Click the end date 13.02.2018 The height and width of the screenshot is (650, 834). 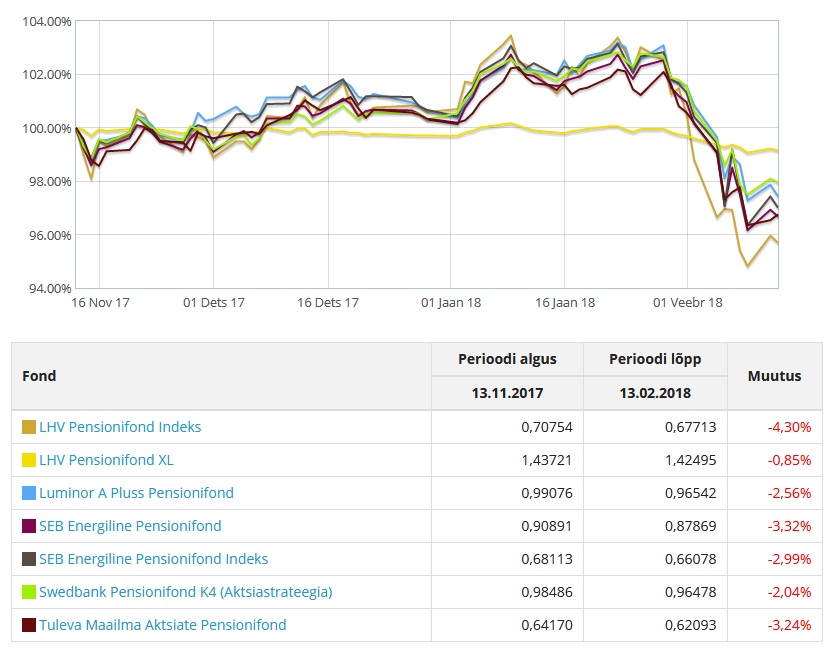(655, 393)
